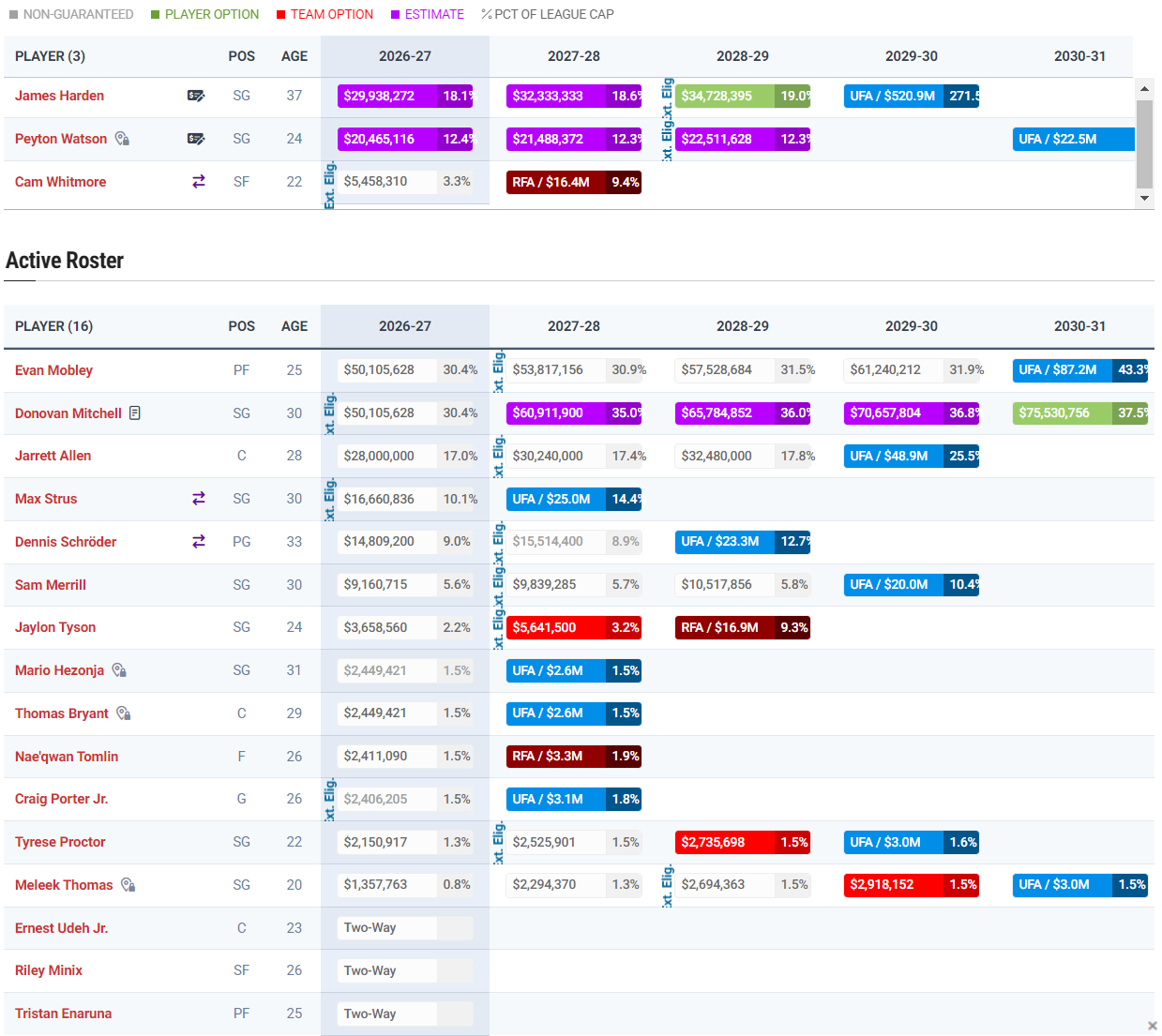Screen dimensions: 1162x1036
Task: Click the RFA / $16.4M cell for Cam Whitmore
Action: [x=574, y=182]
